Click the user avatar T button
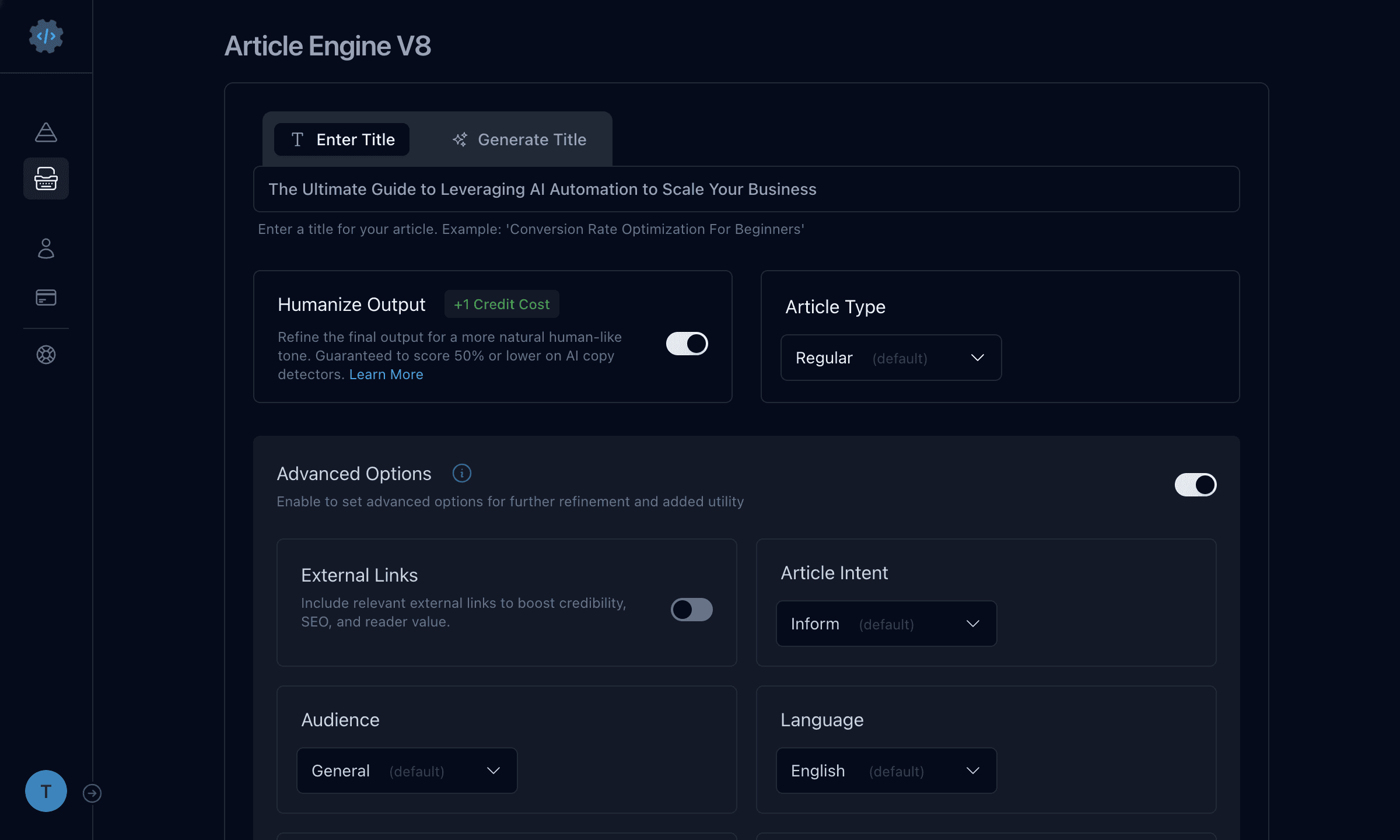Image resolution: width=1400 pixels, height=840 pixels. [46, 791]
